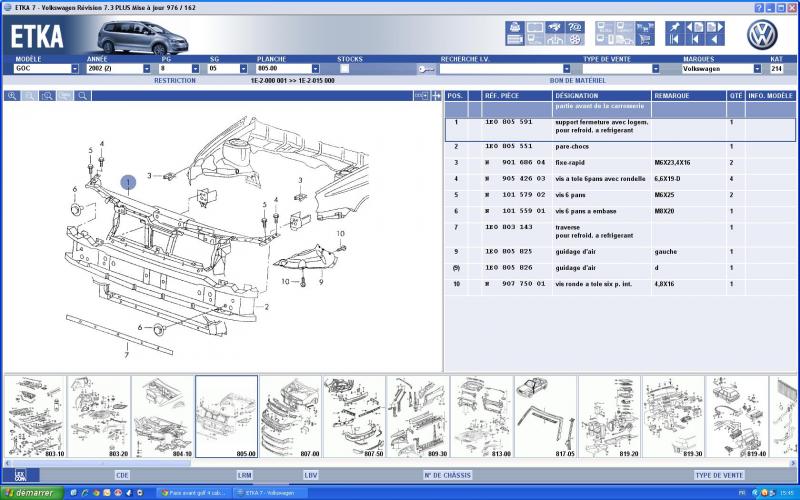800x500 pixels.
Task: Click the help button in window title bar
Action: [759, 8]
